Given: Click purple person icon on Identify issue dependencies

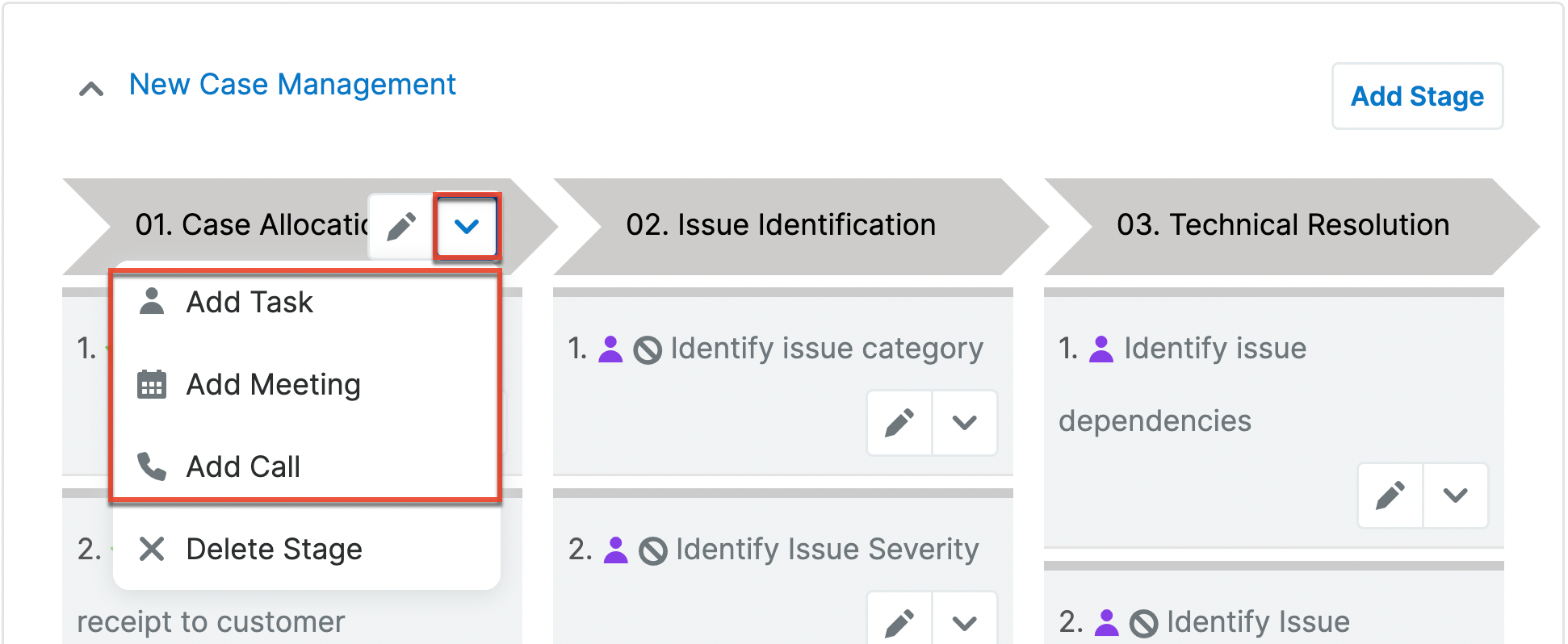Looking at the screenshot, I should [1101, 349].
